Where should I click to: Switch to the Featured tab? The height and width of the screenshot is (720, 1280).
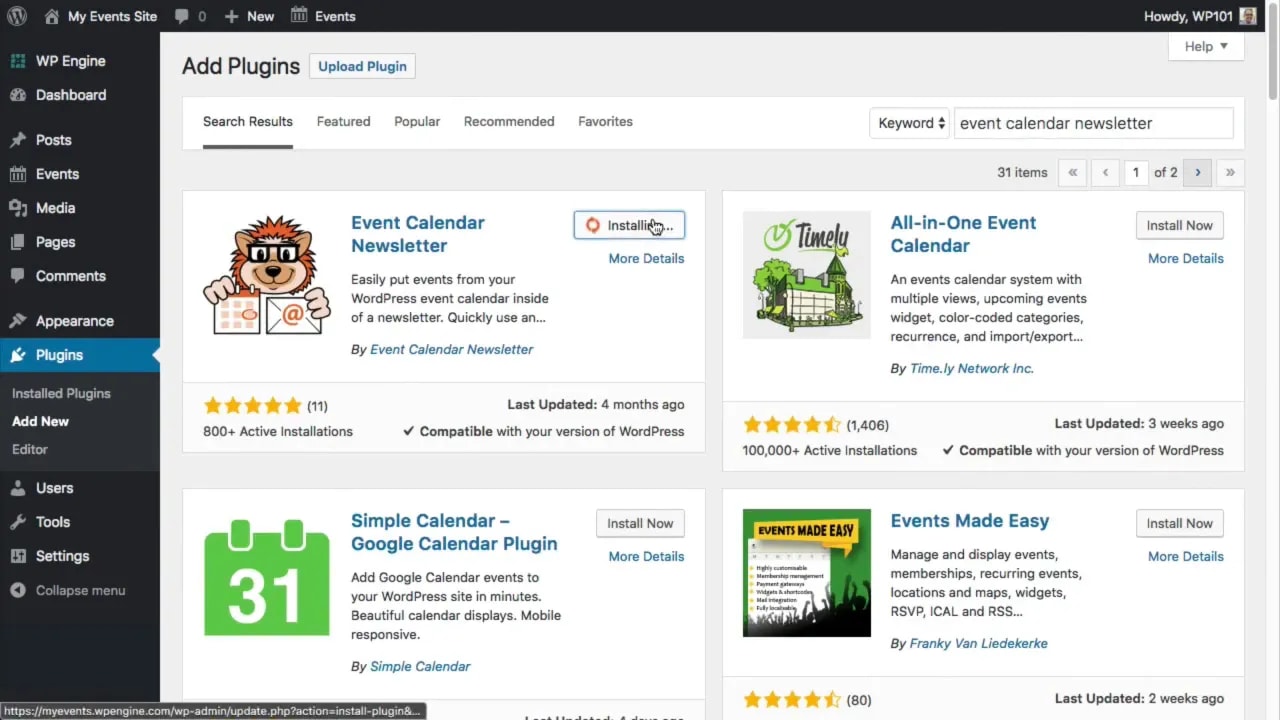tap(344, 122)
